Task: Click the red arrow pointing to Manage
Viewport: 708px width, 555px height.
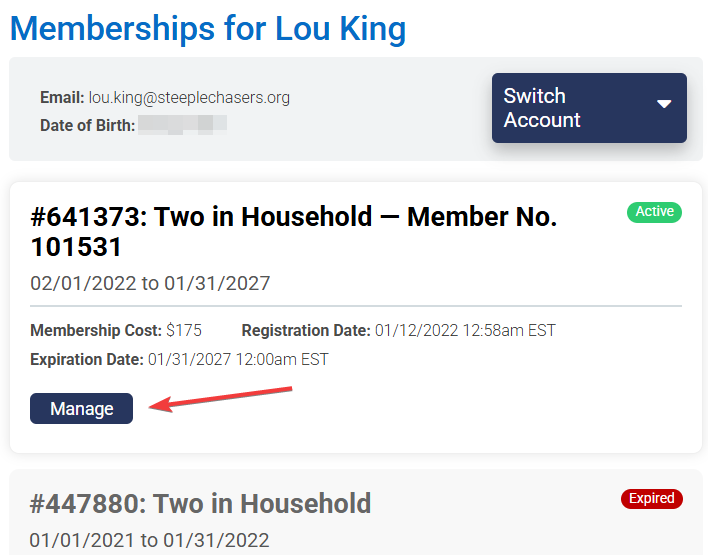Action: pyautogui.click(x=220, y=396)
